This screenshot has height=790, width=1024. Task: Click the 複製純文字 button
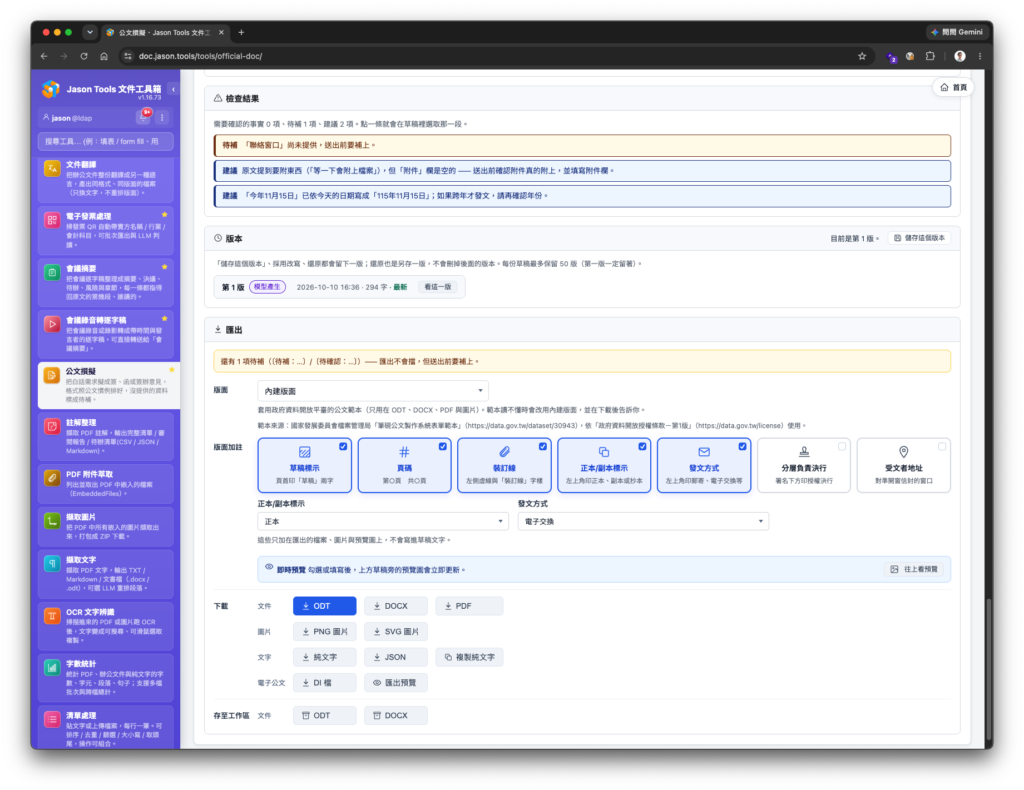pyautogui.click(x=469, y=657)
